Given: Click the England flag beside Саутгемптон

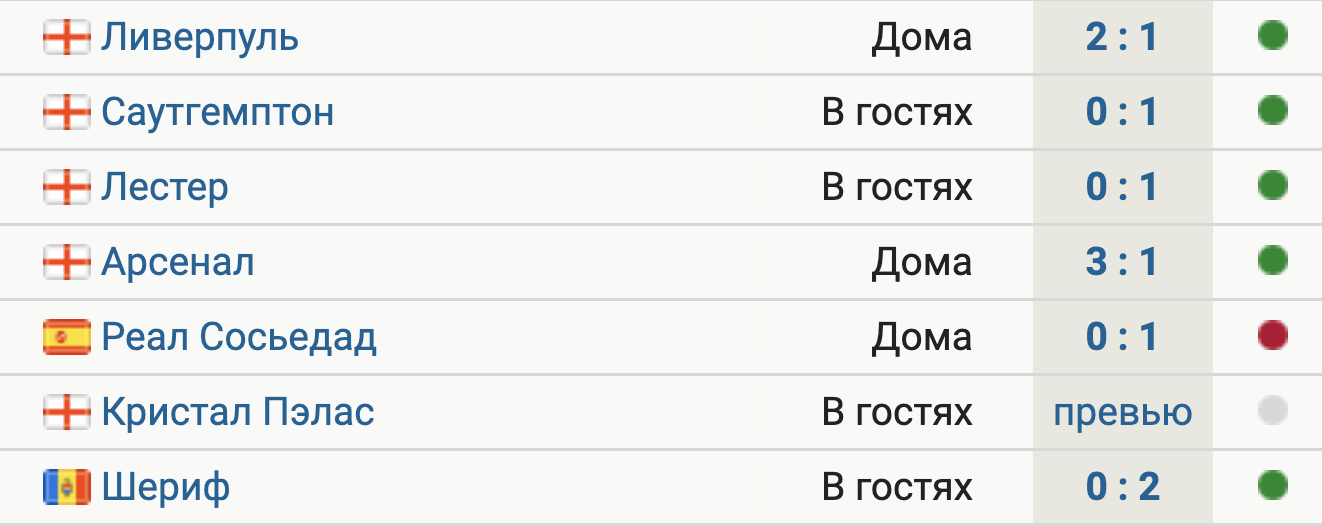Looking at the screenshot, I should click(x=67, y=112).
